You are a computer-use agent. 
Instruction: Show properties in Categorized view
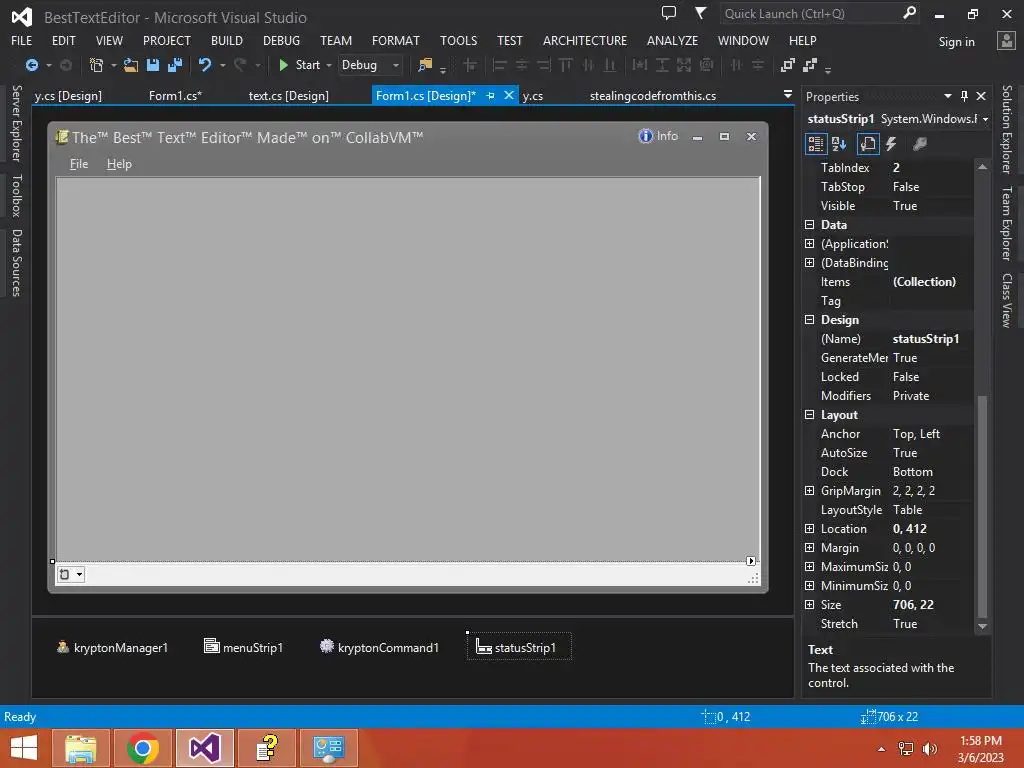(x=815, y=144)
